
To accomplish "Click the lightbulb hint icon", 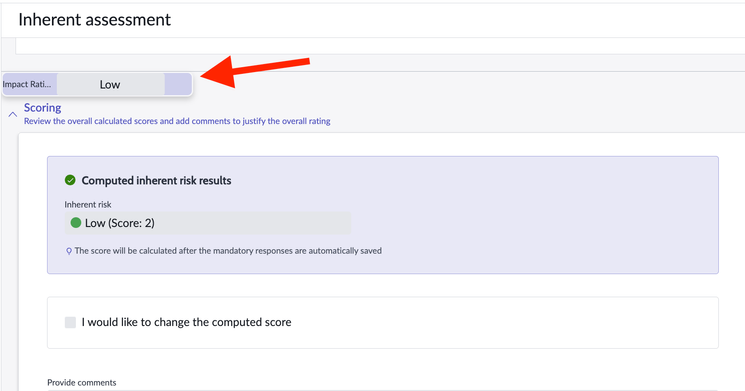I will coord(69,251).
